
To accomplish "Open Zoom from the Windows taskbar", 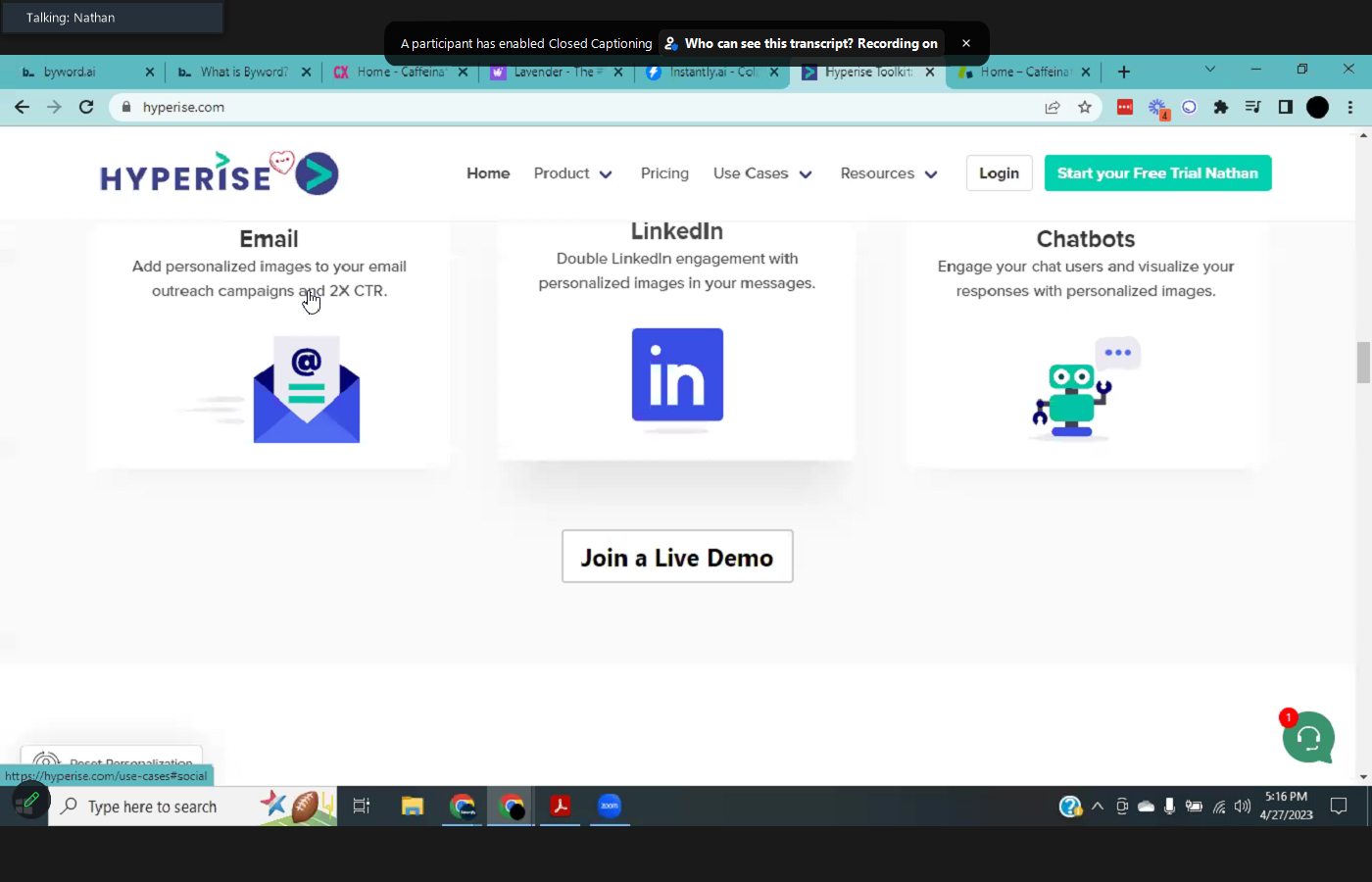I will (x=610, y=806).
